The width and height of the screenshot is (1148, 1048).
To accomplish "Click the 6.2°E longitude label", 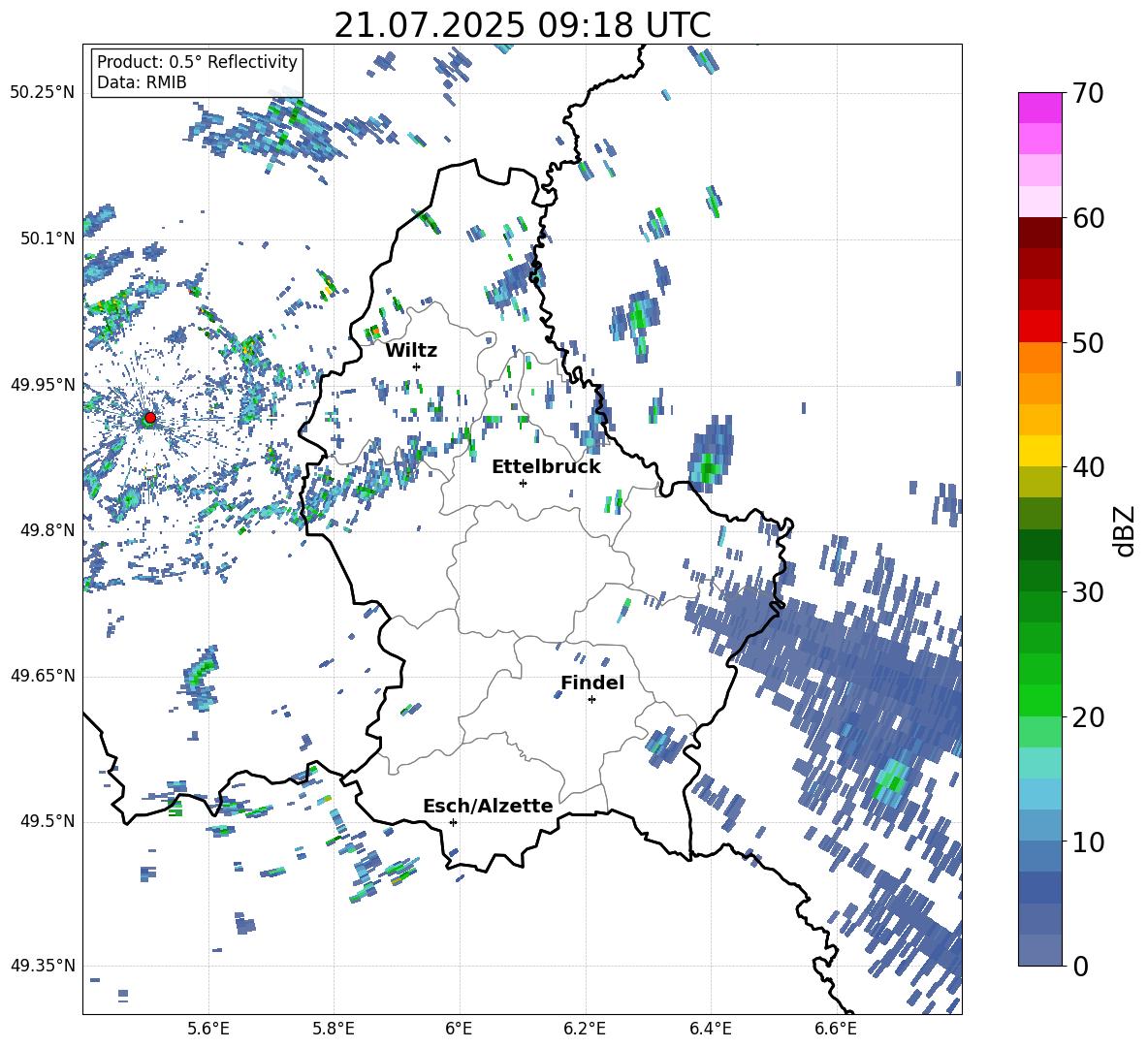I will pos(585,1029).
